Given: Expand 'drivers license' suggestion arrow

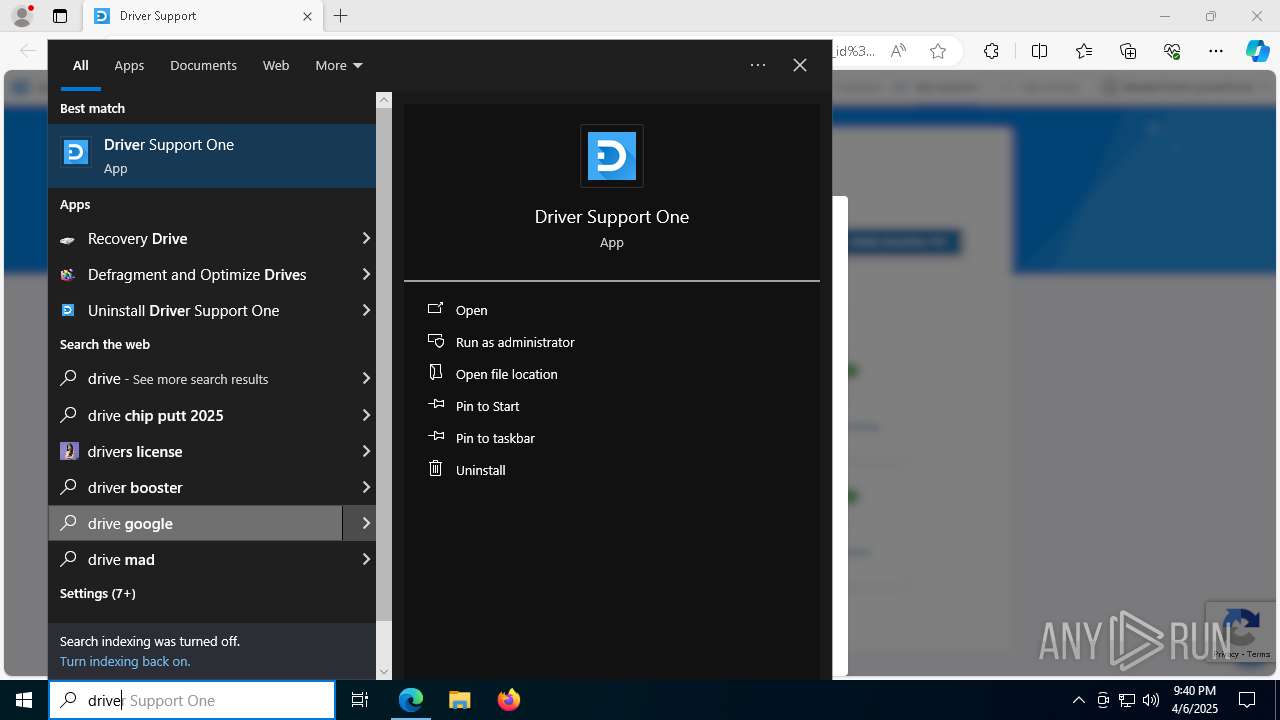Looking at the screenshot, I should coord(365,451).
